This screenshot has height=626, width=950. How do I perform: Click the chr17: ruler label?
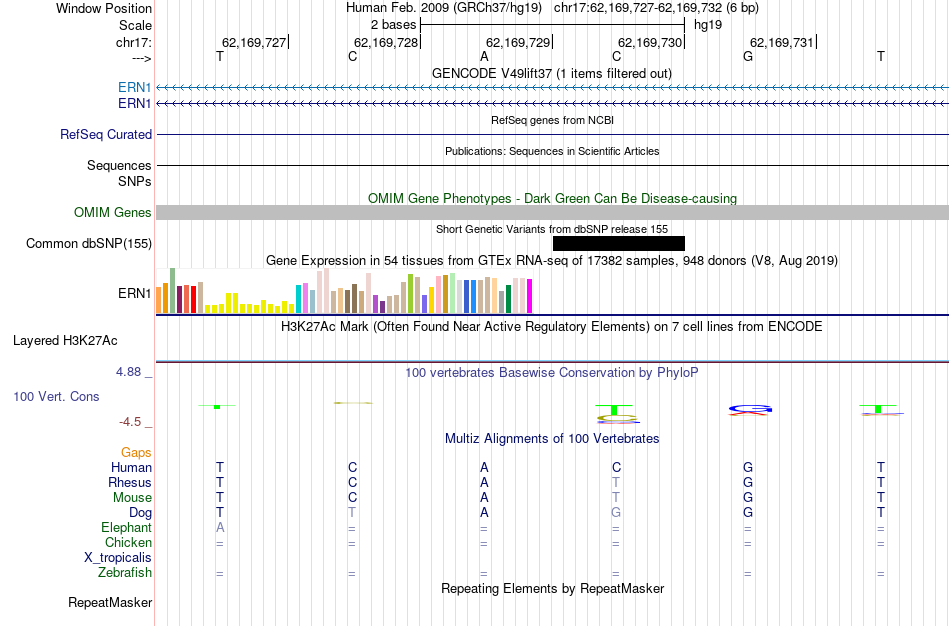tap(134, 42)
